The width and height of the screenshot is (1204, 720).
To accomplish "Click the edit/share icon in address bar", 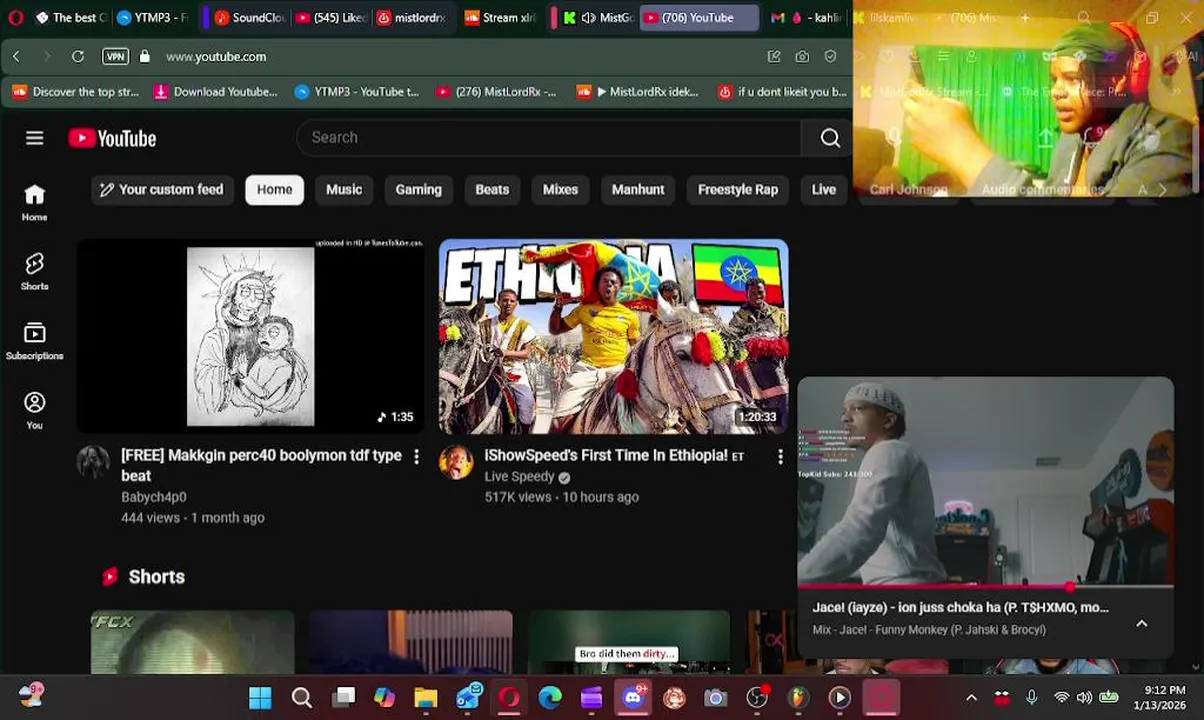I will coord(774,57).
